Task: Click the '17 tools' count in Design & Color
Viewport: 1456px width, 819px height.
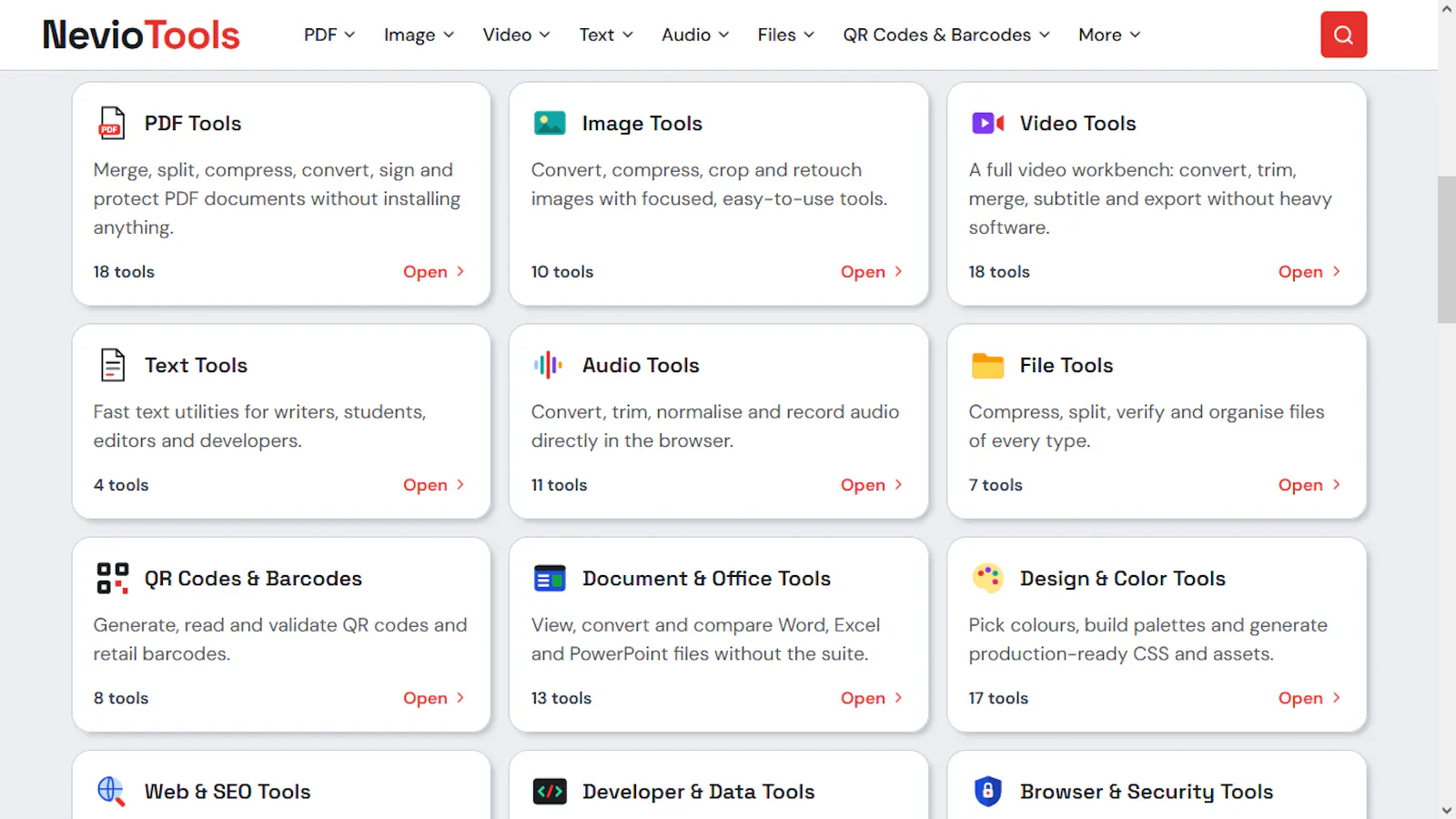Action: (x=998, y=697)
